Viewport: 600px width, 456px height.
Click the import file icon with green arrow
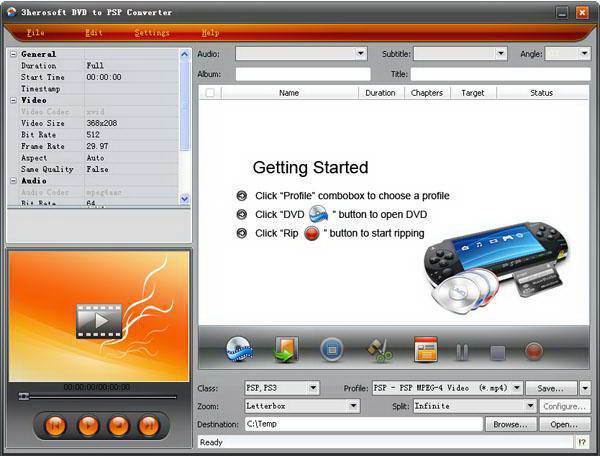point(285,350)
